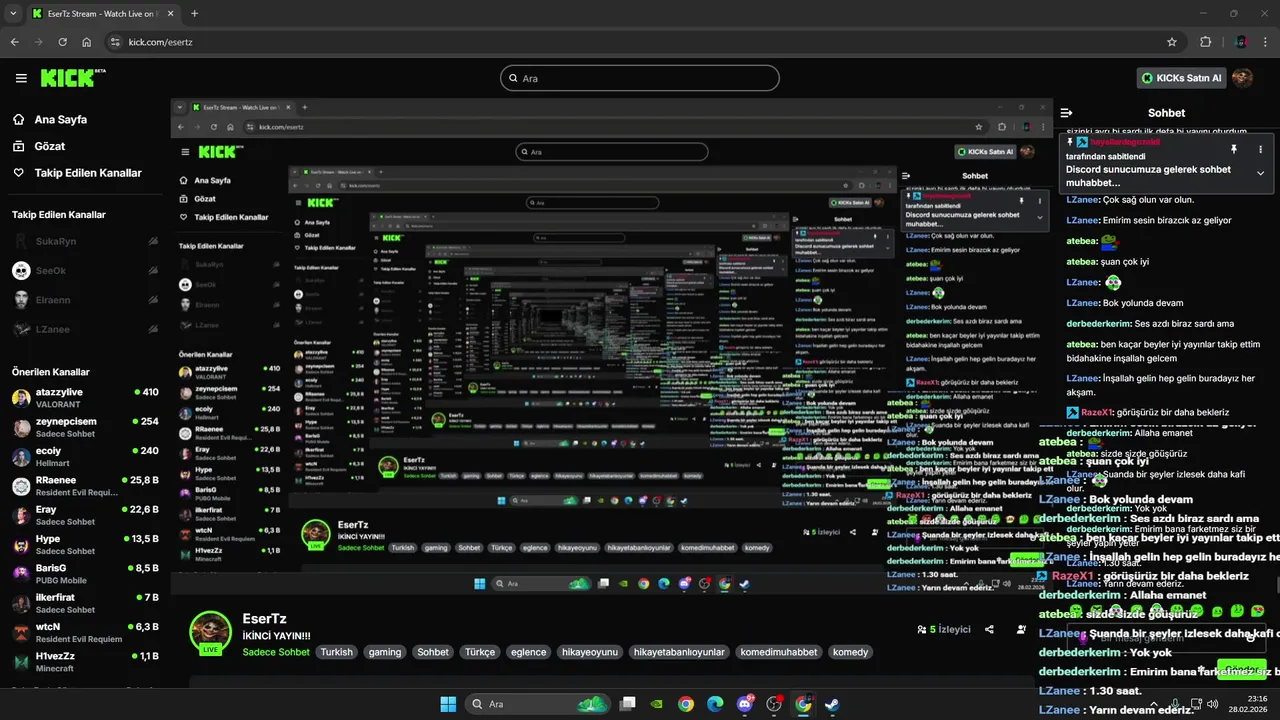
Task: Open SukaRyn followed channel
Action: point(84,242)
